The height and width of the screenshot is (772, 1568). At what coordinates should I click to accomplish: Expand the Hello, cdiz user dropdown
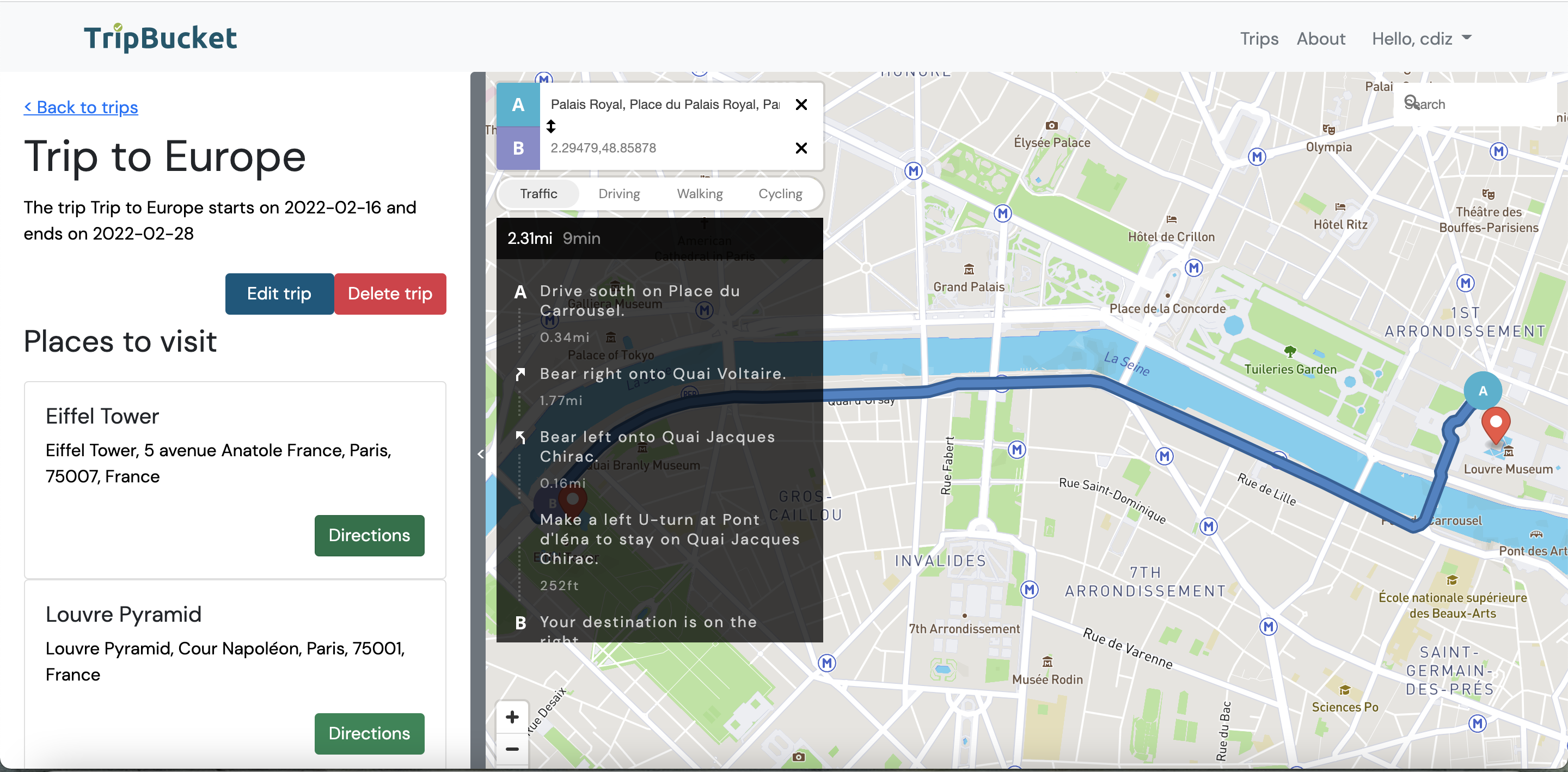[x=1422, y=38]
